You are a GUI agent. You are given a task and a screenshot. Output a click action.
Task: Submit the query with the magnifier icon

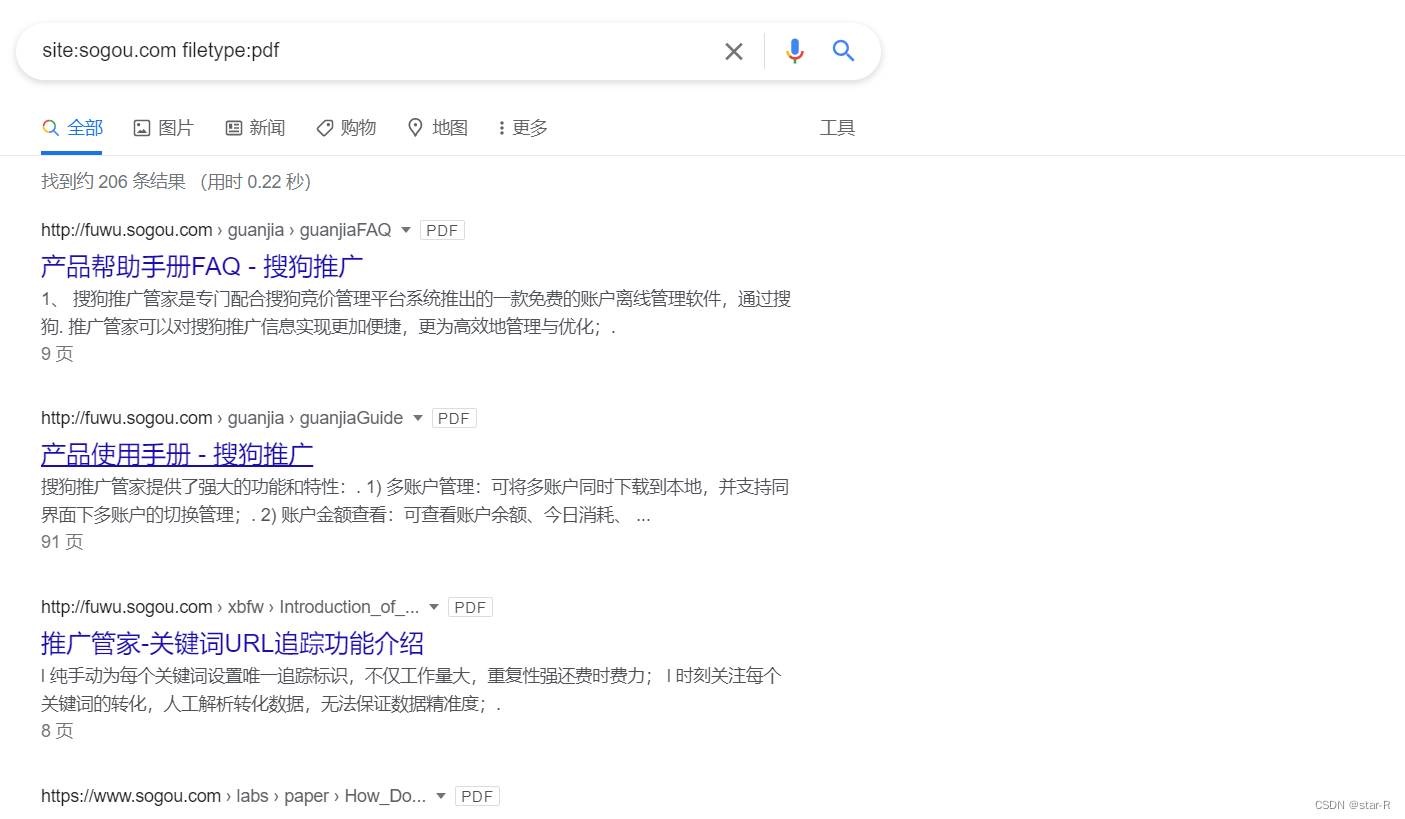click(x=844, y=51)
